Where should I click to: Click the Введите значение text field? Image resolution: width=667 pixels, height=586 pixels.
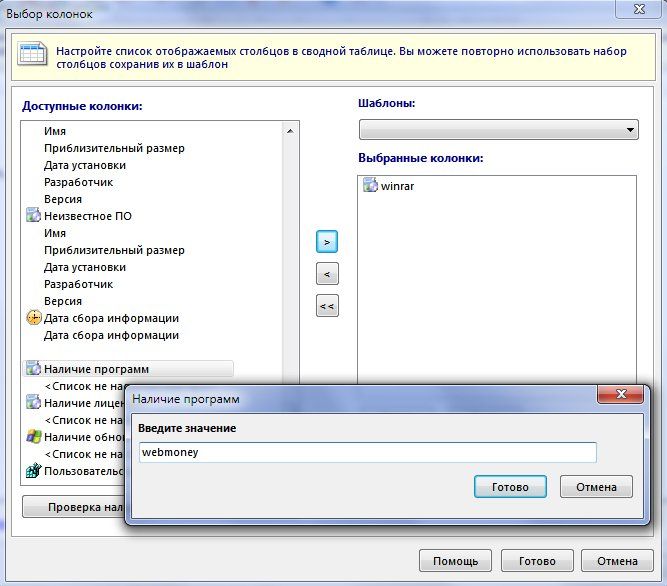[368, 452]
